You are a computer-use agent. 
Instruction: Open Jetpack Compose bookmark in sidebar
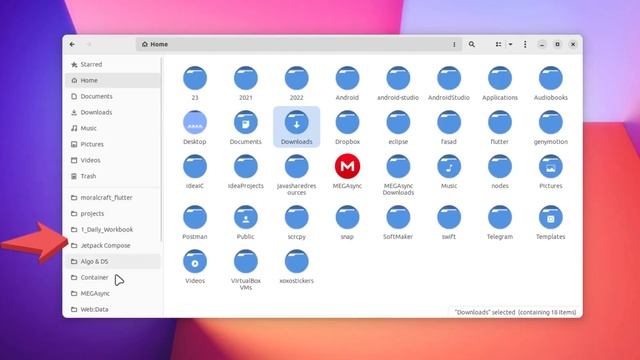coord(113,245)
